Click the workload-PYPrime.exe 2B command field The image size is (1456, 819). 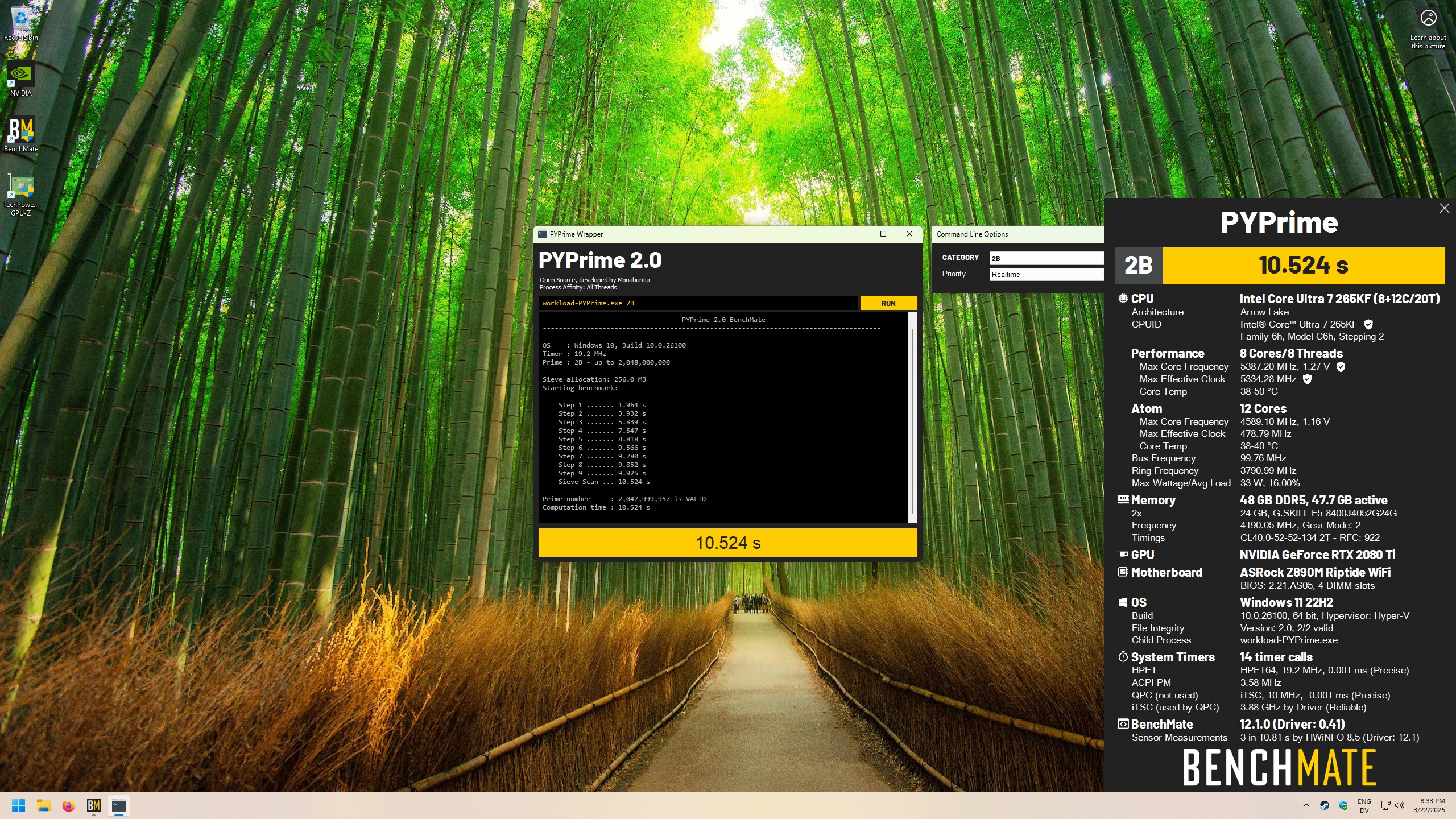(x=698, y=303)
